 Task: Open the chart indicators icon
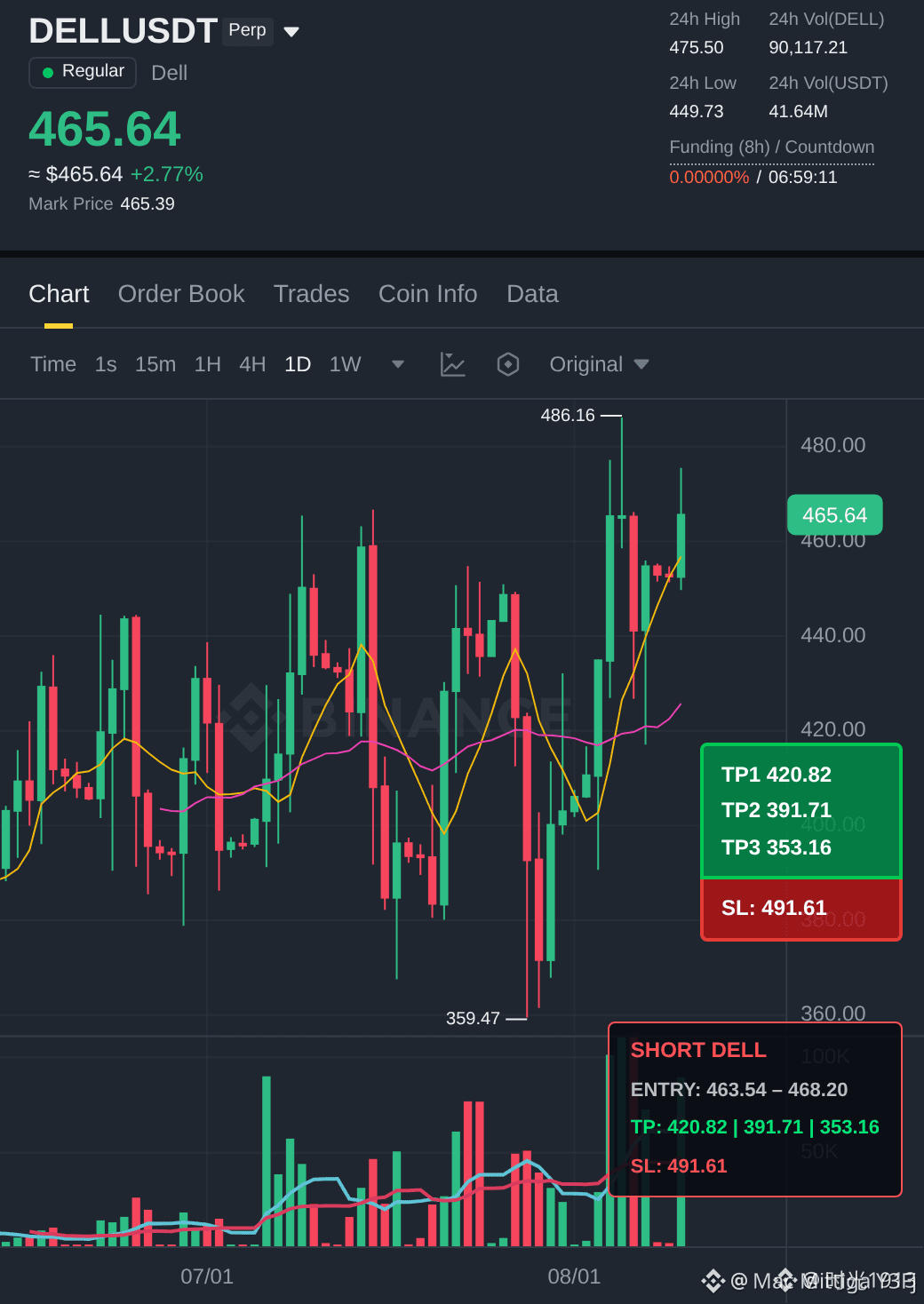453,364
